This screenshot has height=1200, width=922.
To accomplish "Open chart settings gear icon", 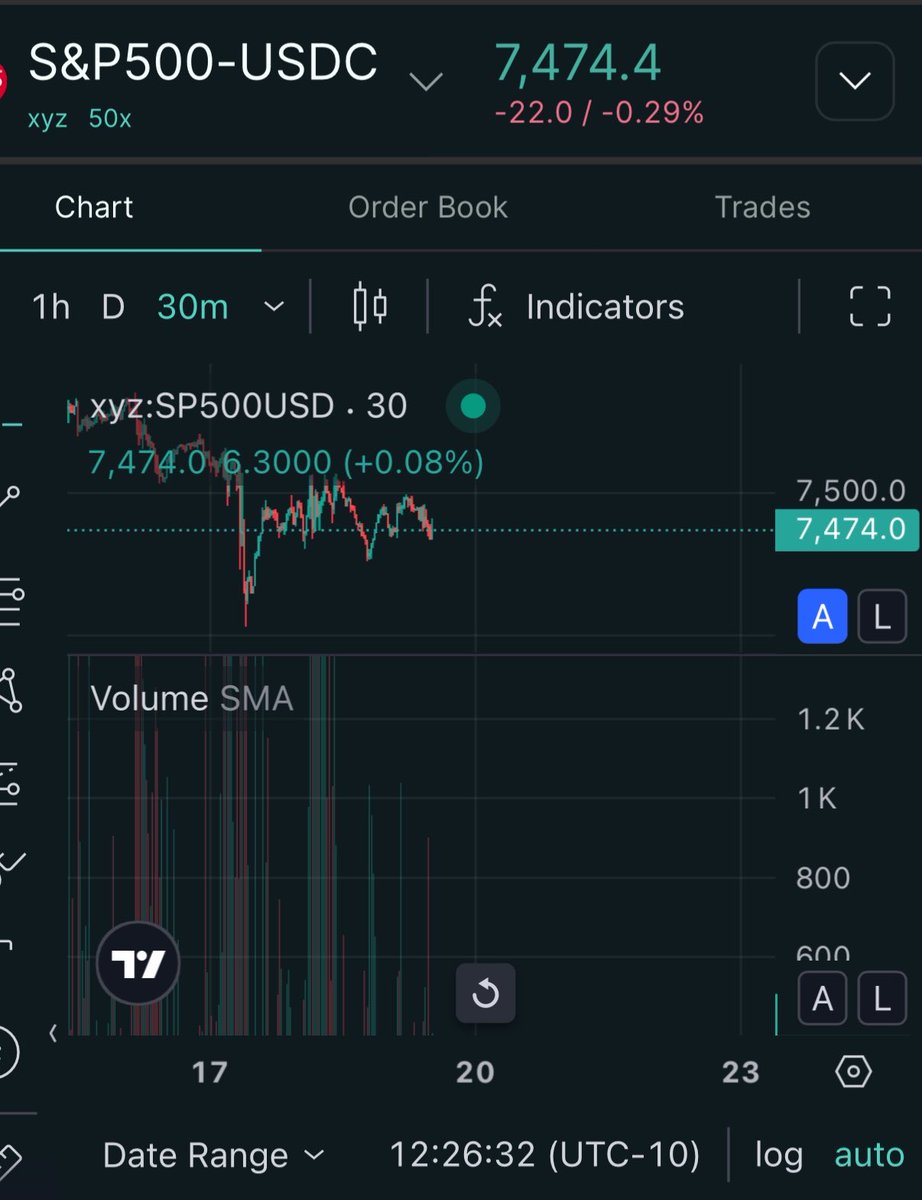I will tap(853, 1072).
